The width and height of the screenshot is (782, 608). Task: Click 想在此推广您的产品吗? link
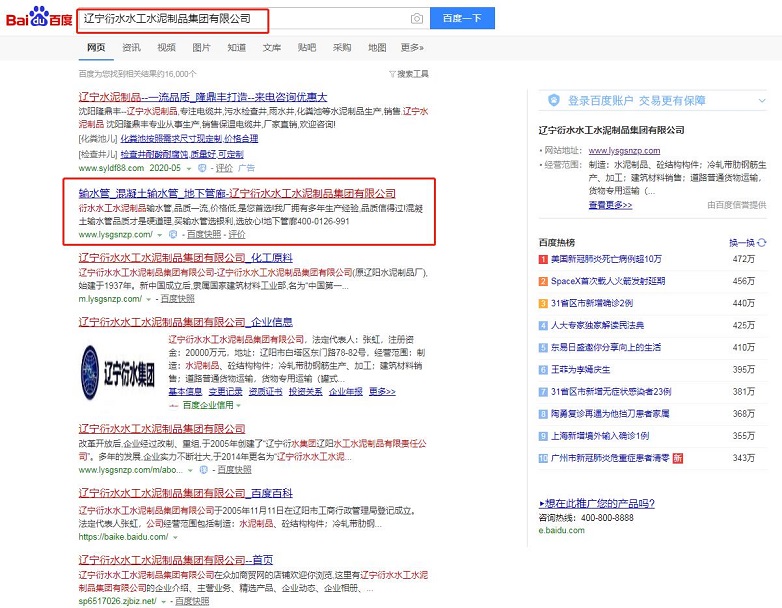[597, 503]
